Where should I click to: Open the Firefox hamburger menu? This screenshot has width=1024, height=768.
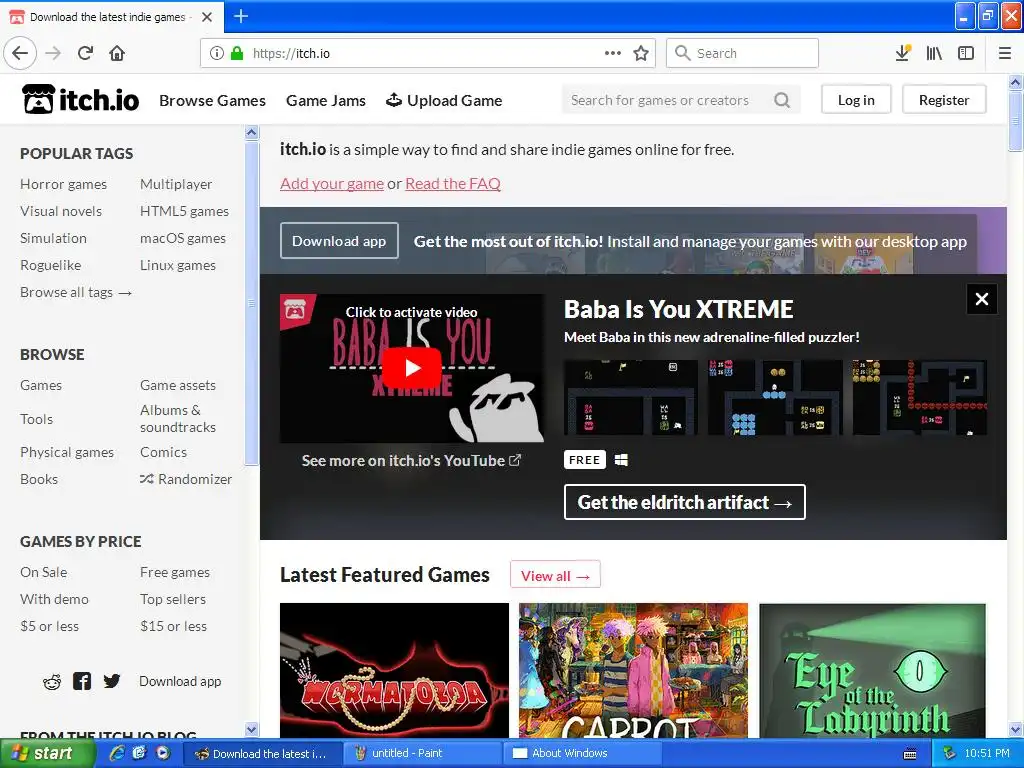1005,53
